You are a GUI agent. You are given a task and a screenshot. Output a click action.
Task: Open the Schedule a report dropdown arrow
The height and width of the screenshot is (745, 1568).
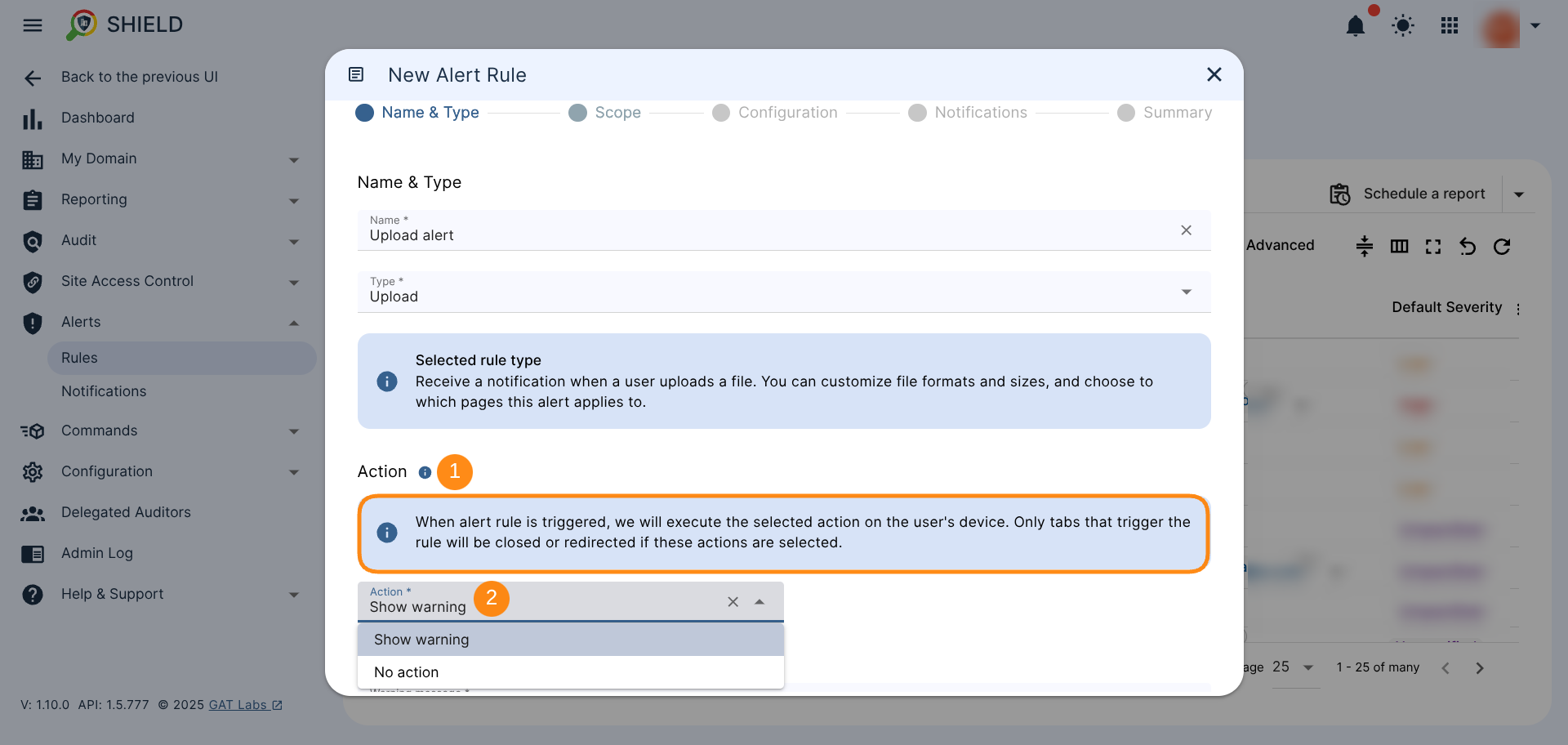tap(1519, 194)
